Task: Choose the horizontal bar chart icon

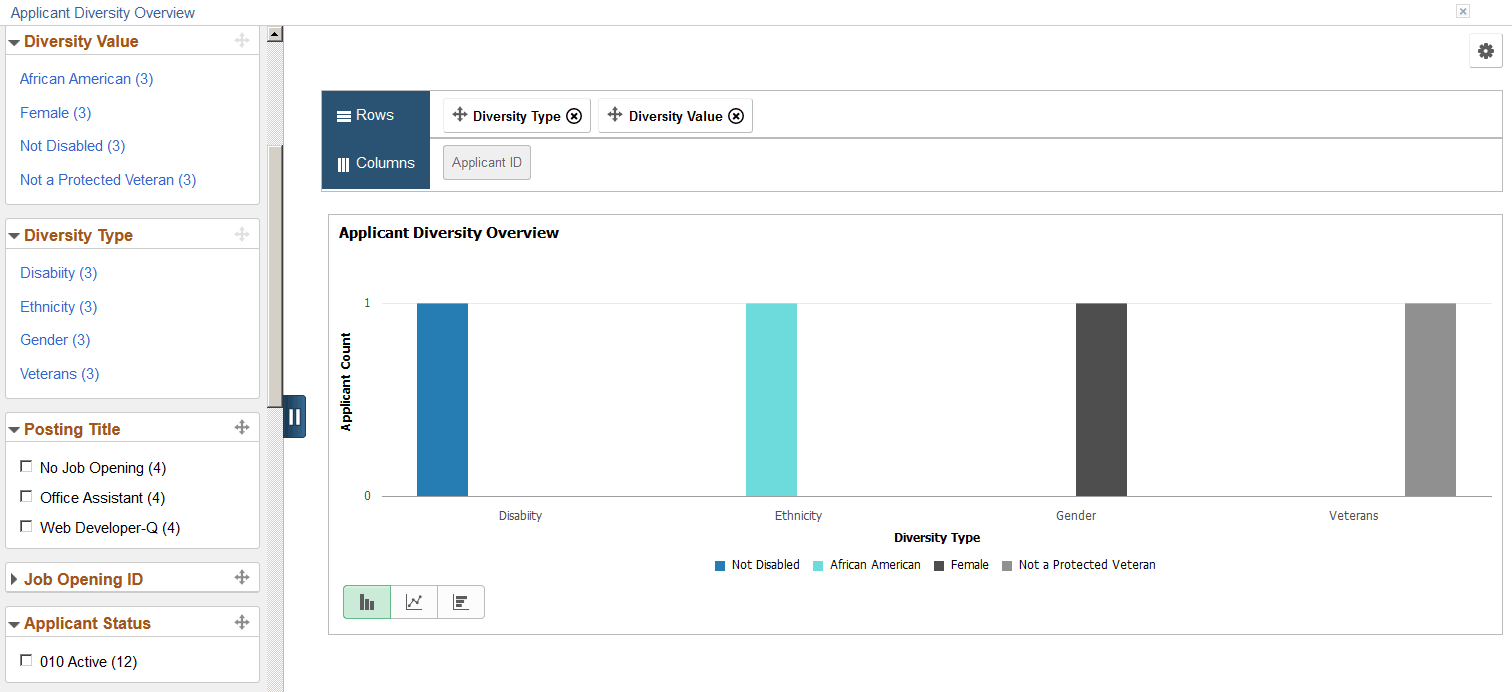Action: (x=460, y=601)
